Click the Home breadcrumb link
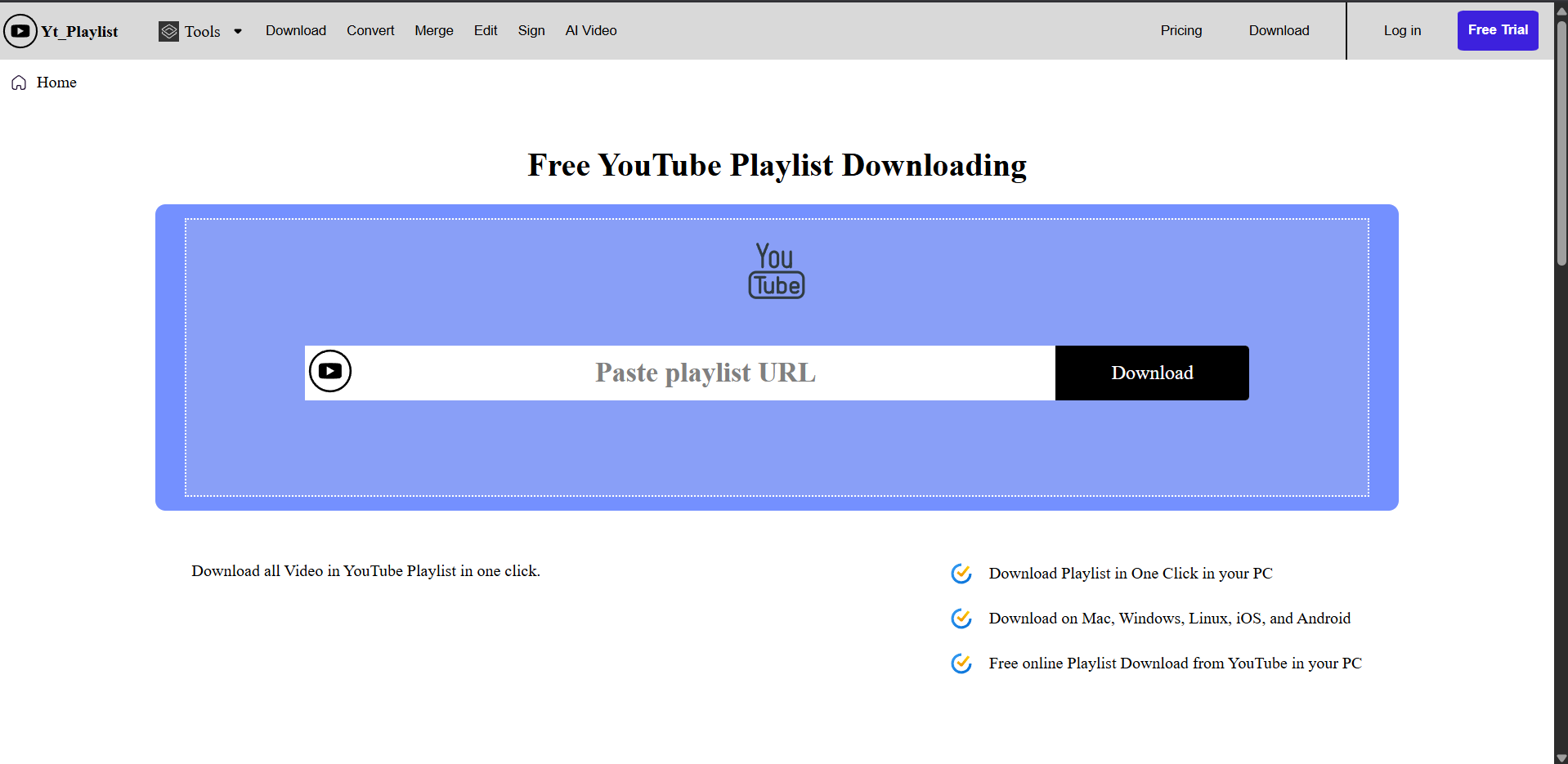Viewport: 1568px width, 764px height. [x=56, y=83]
